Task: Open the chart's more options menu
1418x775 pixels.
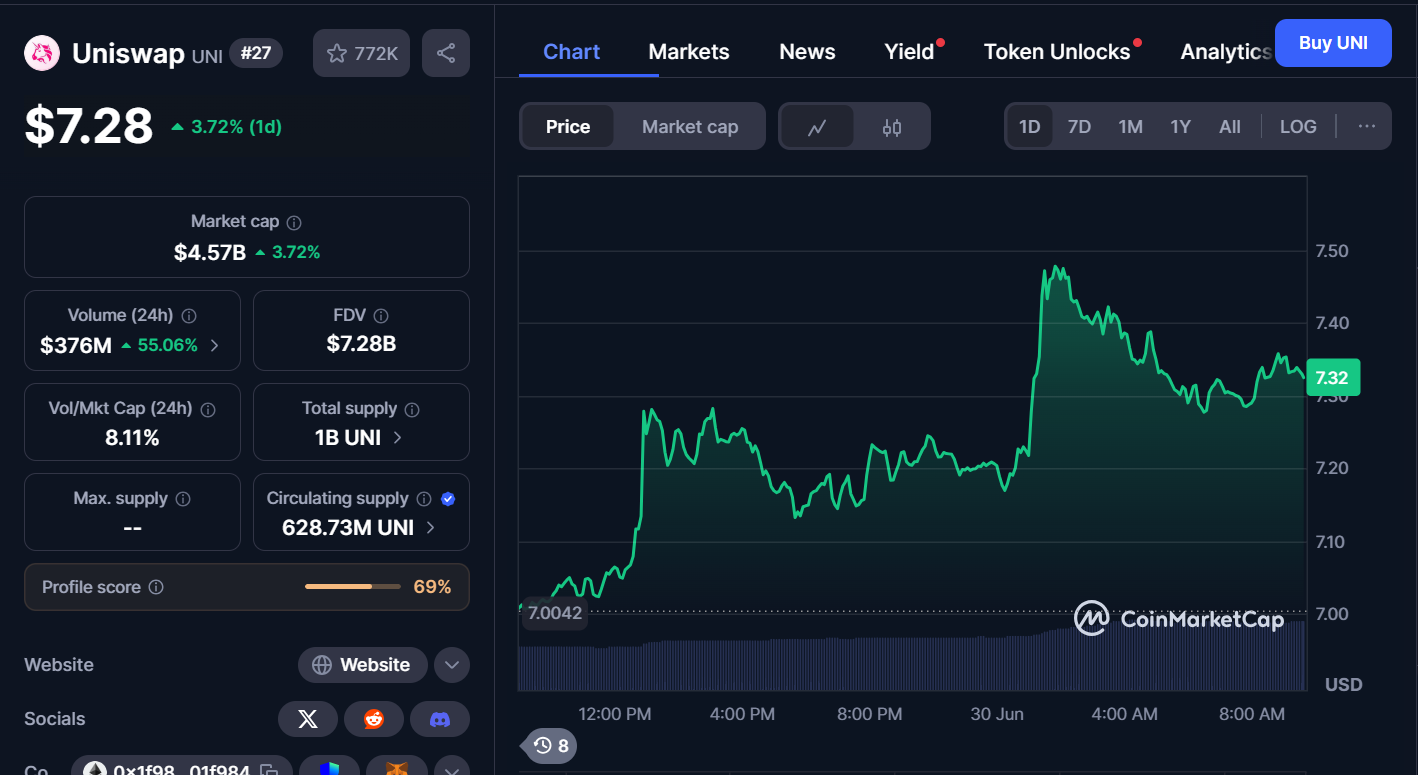Action: [1367, 127]
